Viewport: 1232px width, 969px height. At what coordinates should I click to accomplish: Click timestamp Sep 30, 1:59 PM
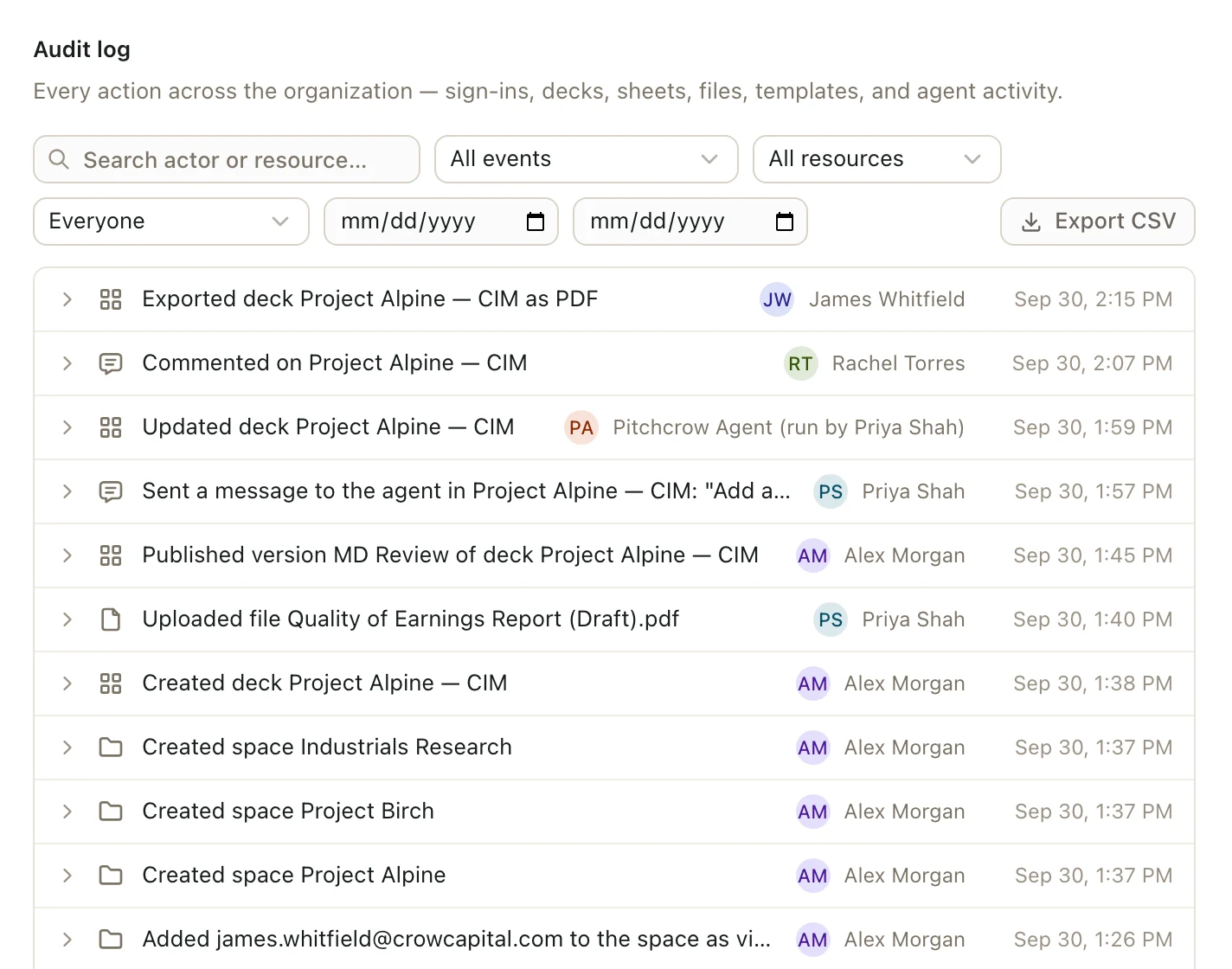[1093, 427]
